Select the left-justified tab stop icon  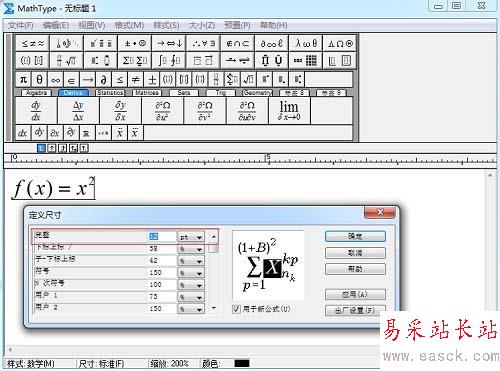(41, 148)
